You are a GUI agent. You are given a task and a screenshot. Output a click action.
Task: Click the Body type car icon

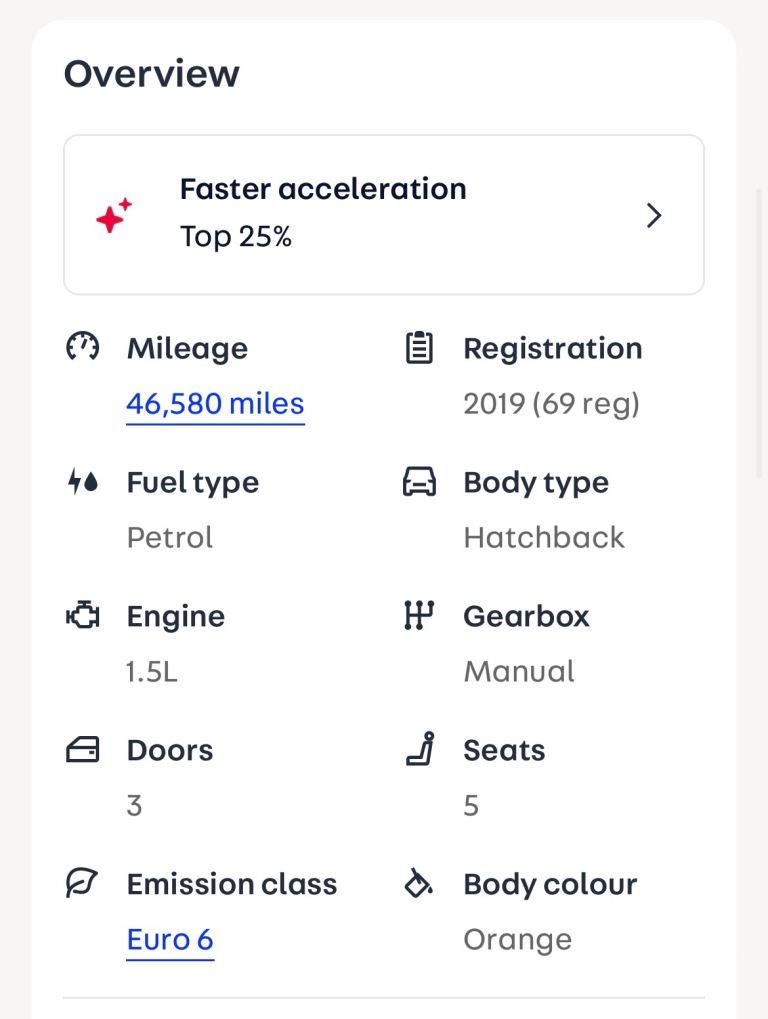point(419,482)
